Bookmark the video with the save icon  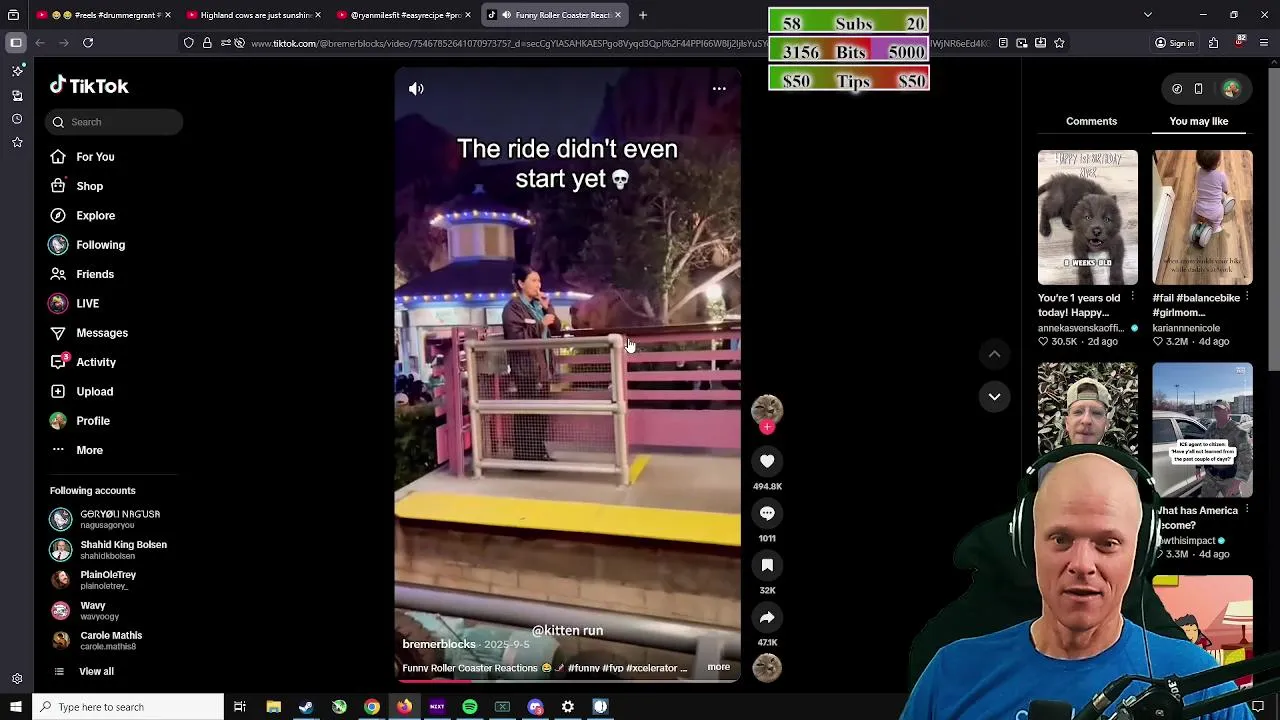tap(767, 565)
